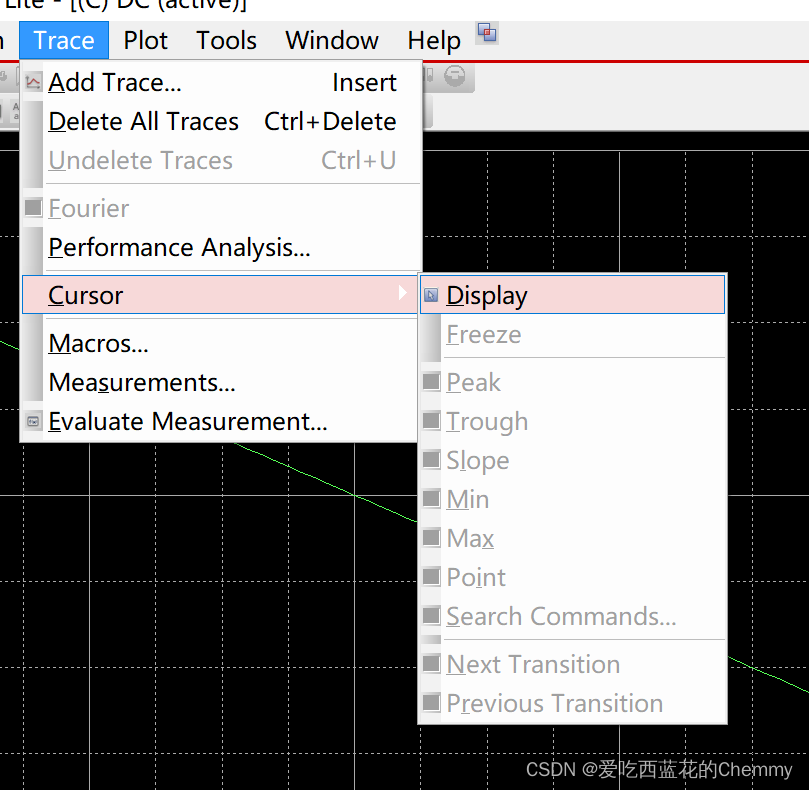The width and height of the screenshot is (809, 790).
Task: Open the Macros... dialog
Action: coord(98,344)
